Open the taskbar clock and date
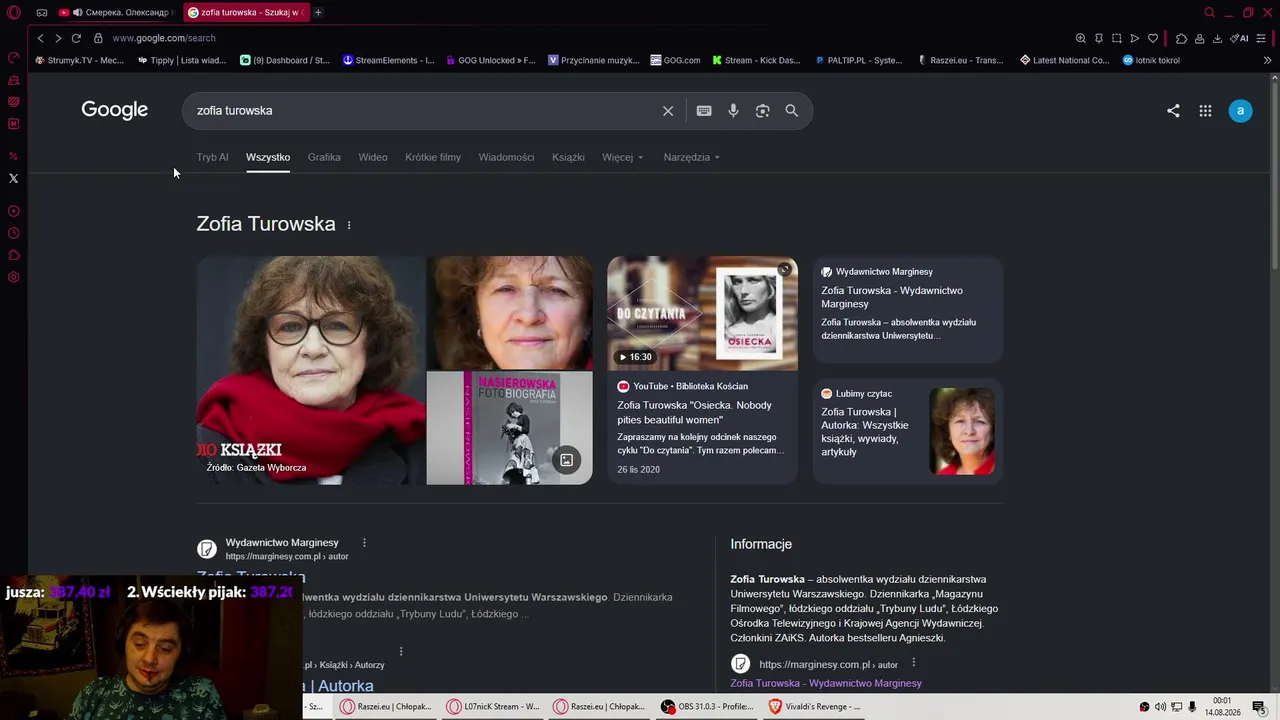 pos(1222,707)
